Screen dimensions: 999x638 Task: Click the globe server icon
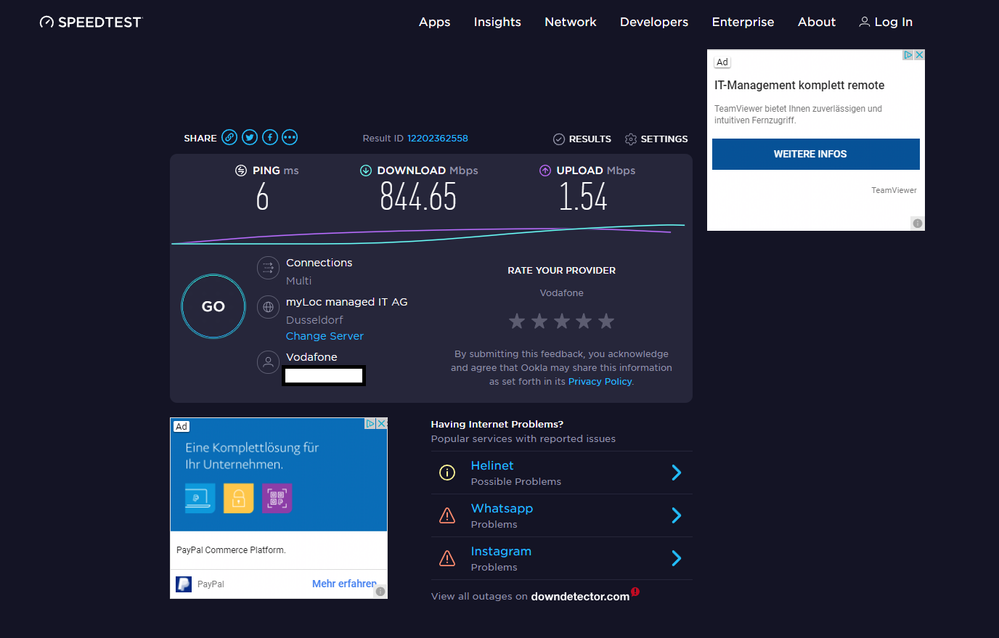(268, 307)
